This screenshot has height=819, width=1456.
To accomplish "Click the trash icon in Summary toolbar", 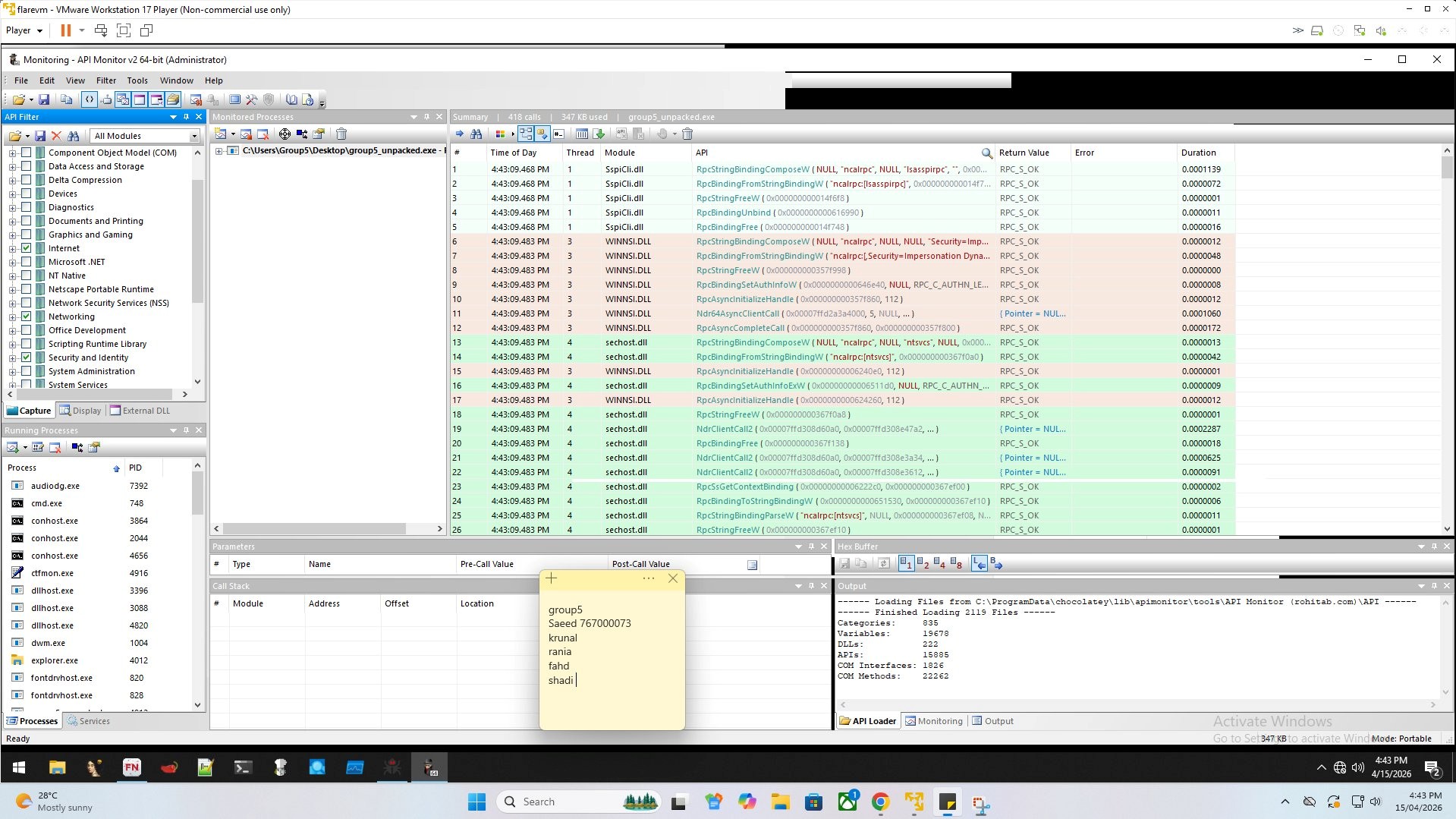I will [x=687, y=134].
